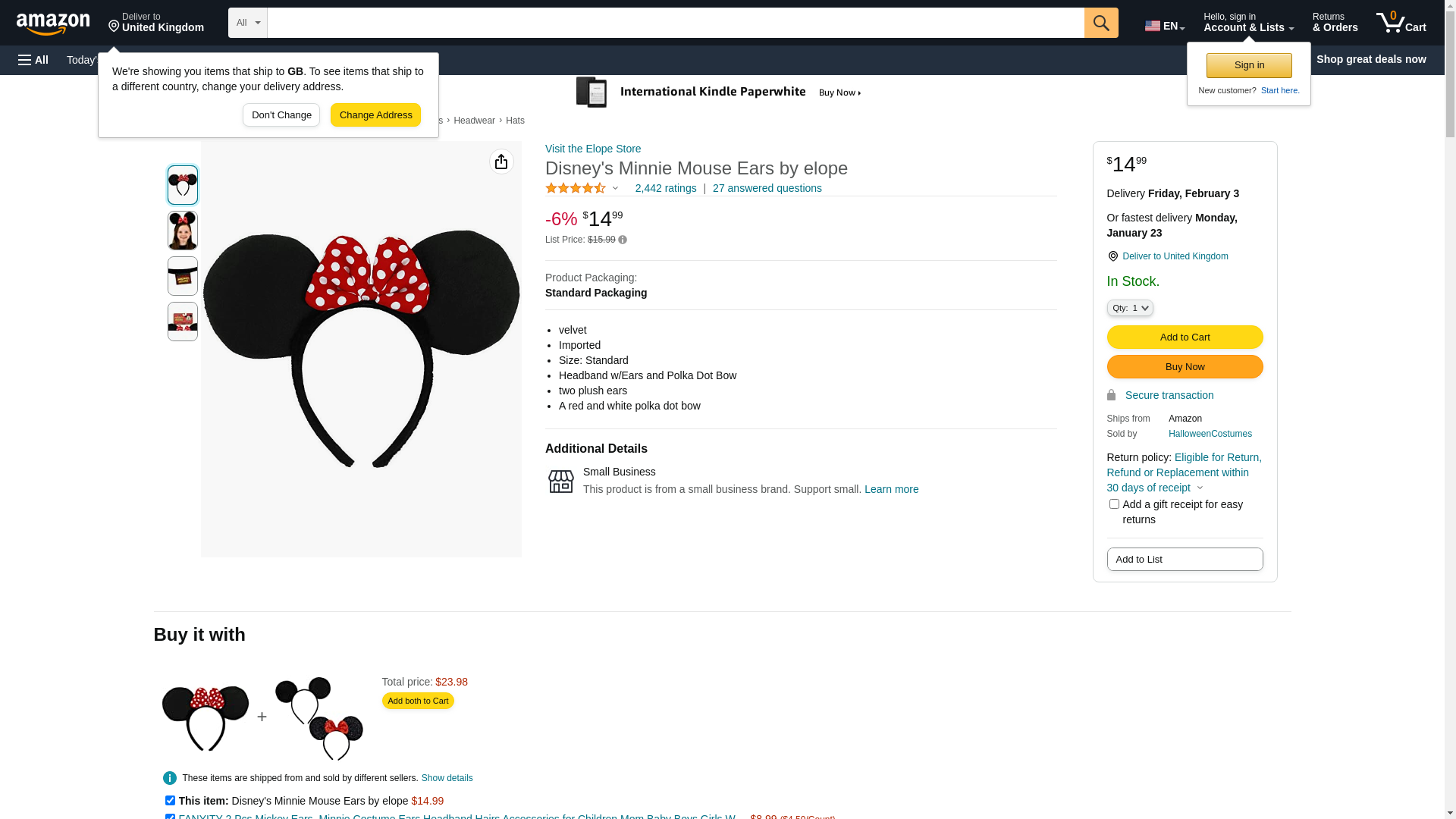Viewport: 1456px width, 819px height.
Task: Click the Amazon logo
Action: tap(53, 24)
